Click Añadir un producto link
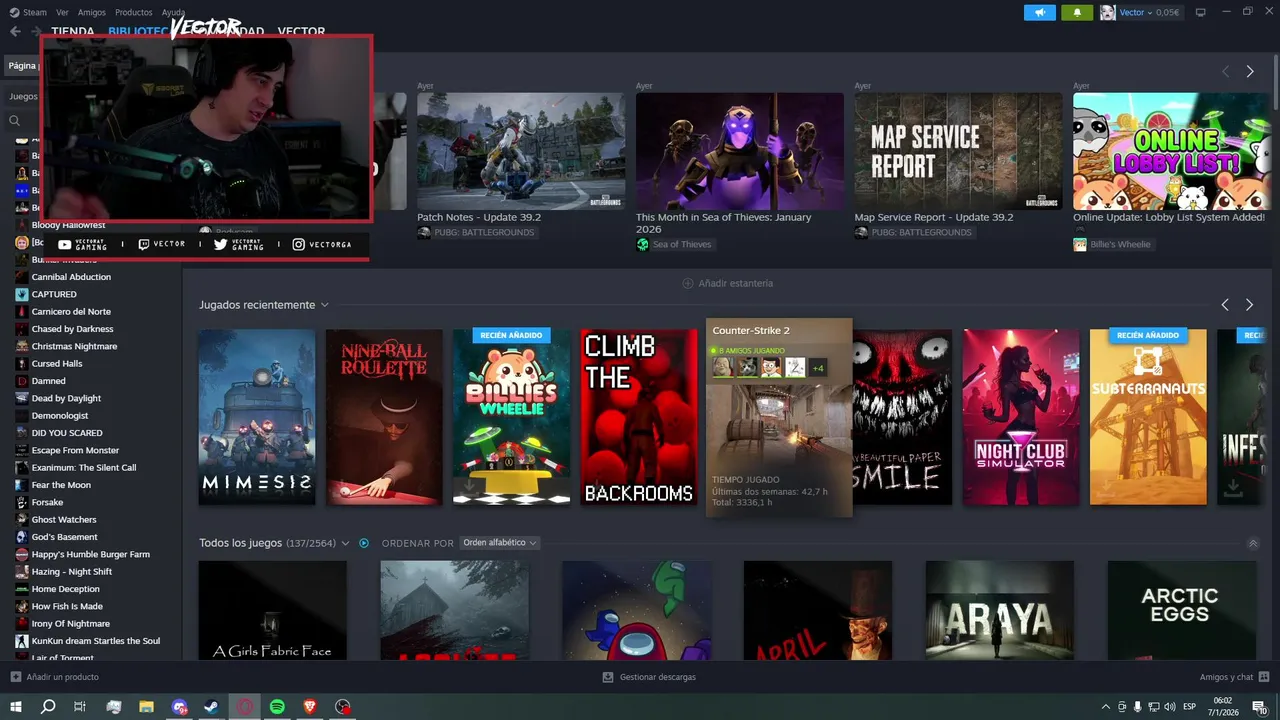Viewport: 1280px width, 720px height. point(54,677)
